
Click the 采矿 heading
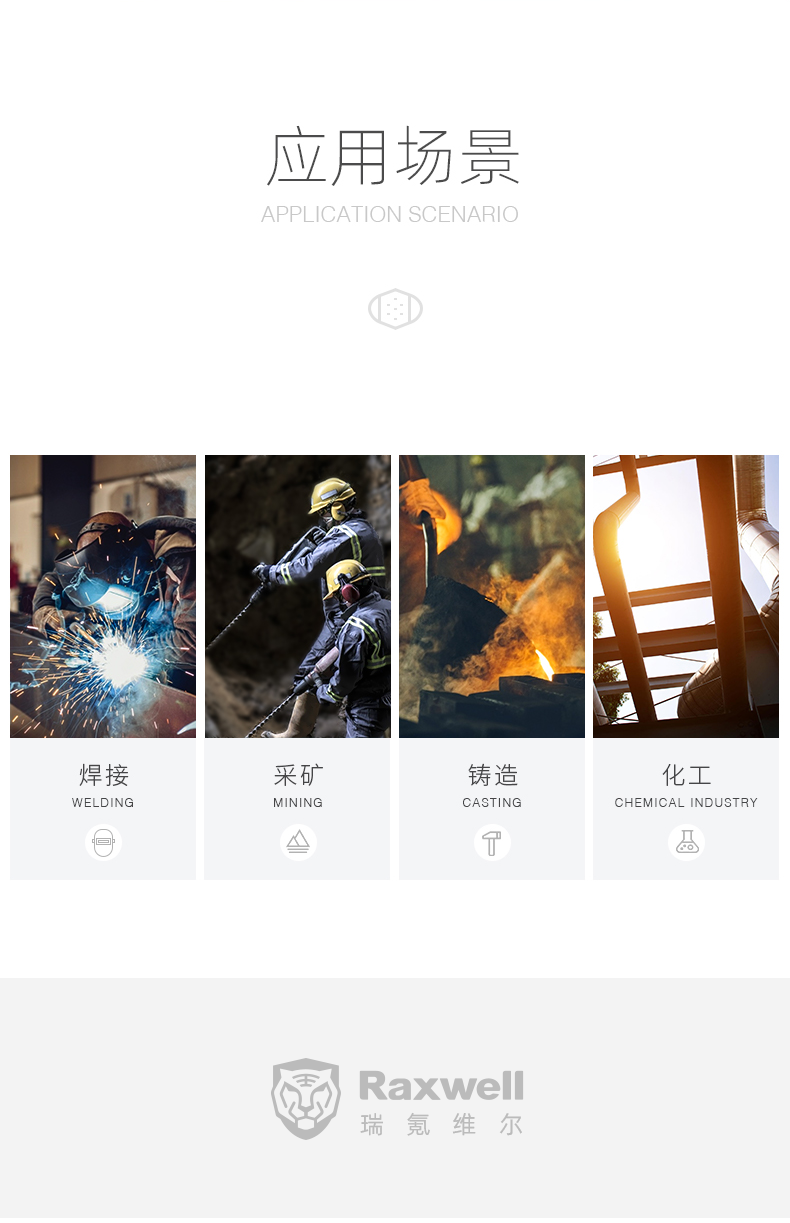(x=298, y=775)
